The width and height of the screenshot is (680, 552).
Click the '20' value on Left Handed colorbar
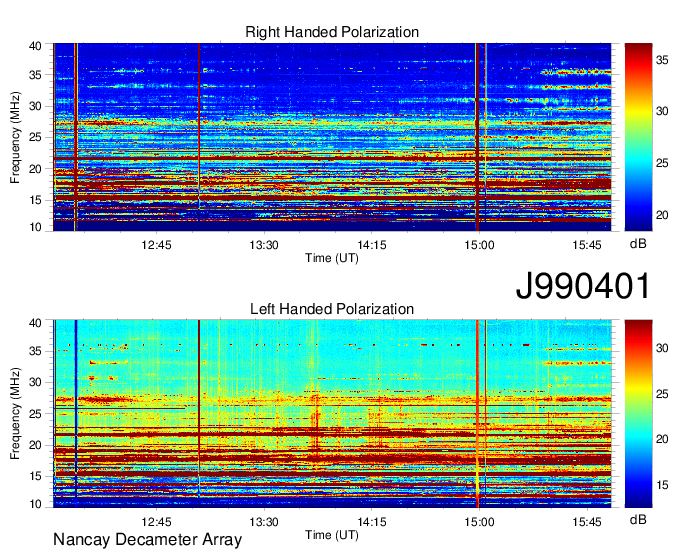[x=662, y=440]
